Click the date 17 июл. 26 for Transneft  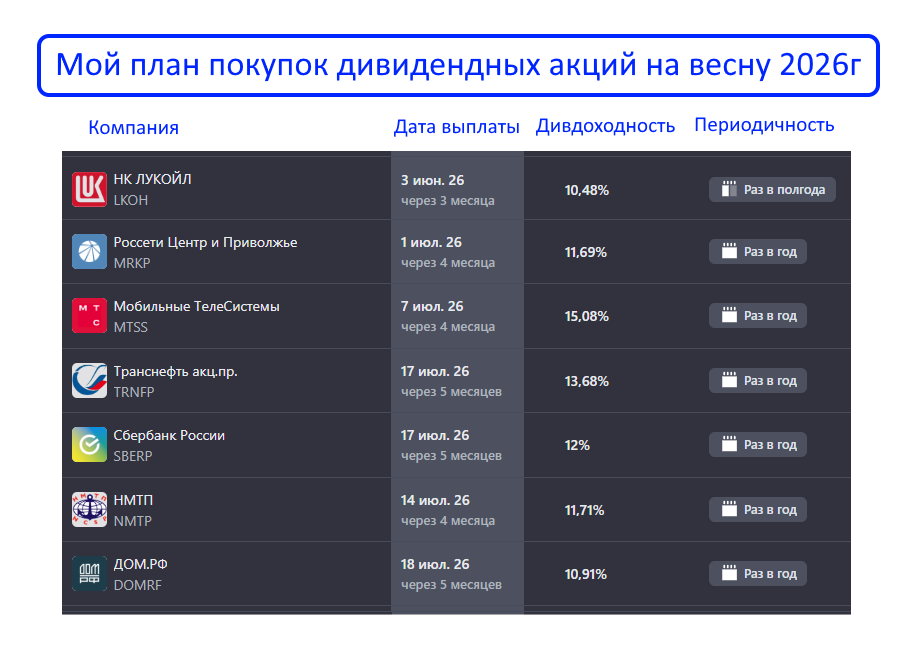(435, 371)
